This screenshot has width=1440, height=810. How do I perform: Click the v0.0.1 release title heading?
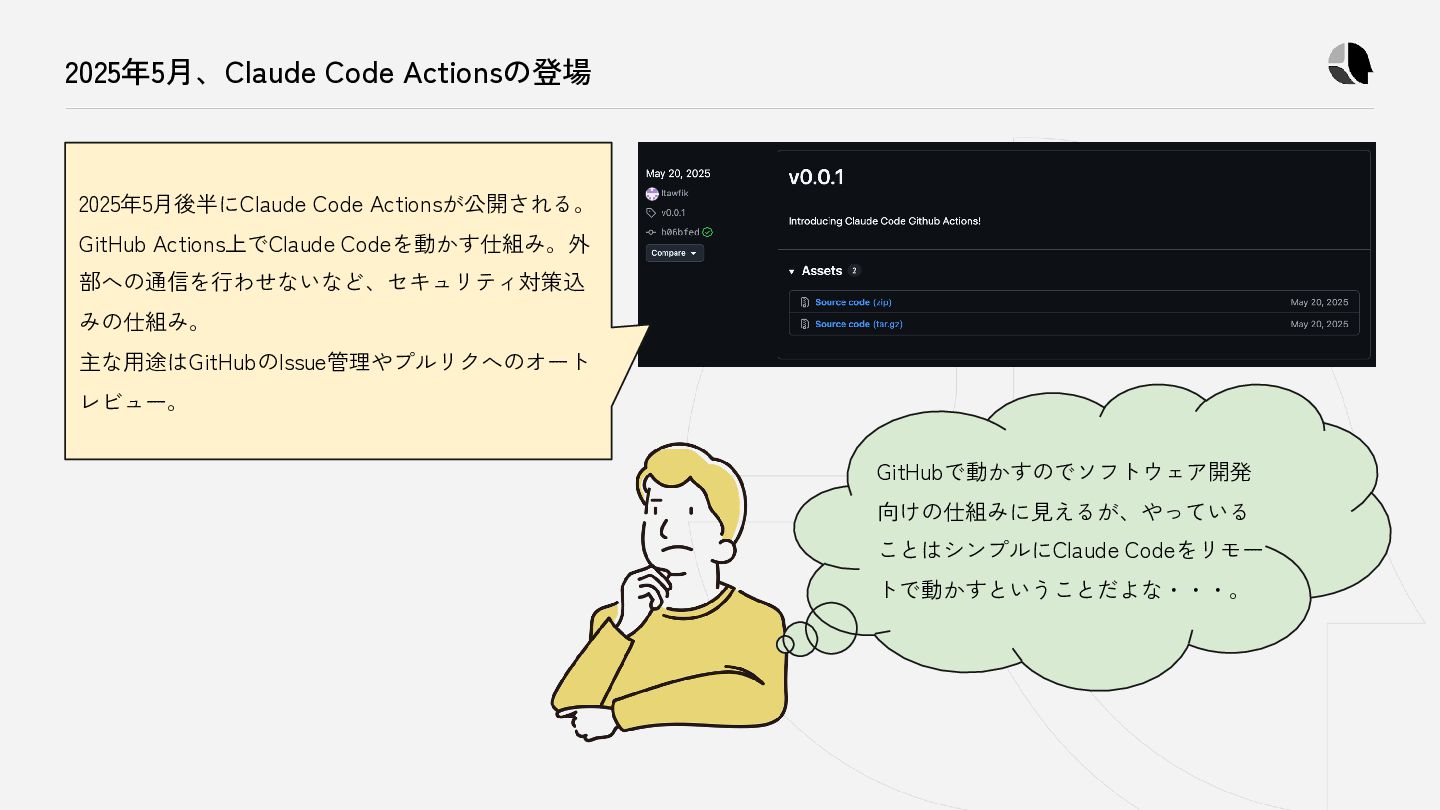816,177
